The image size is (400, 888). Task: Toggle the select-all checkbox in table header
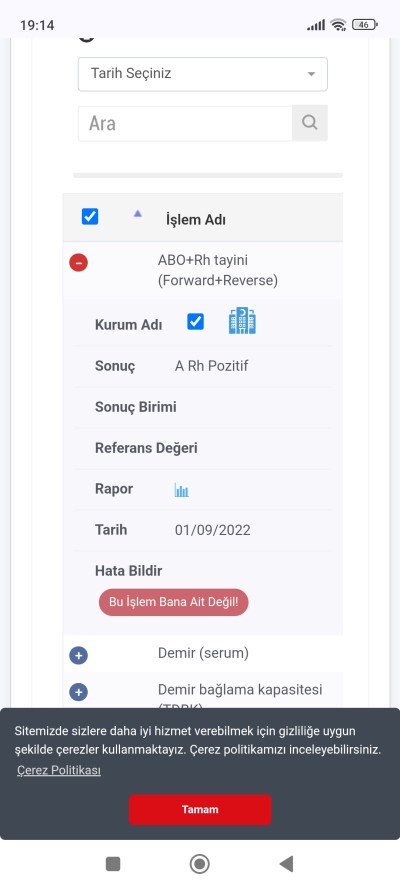[x=90, y=216]
